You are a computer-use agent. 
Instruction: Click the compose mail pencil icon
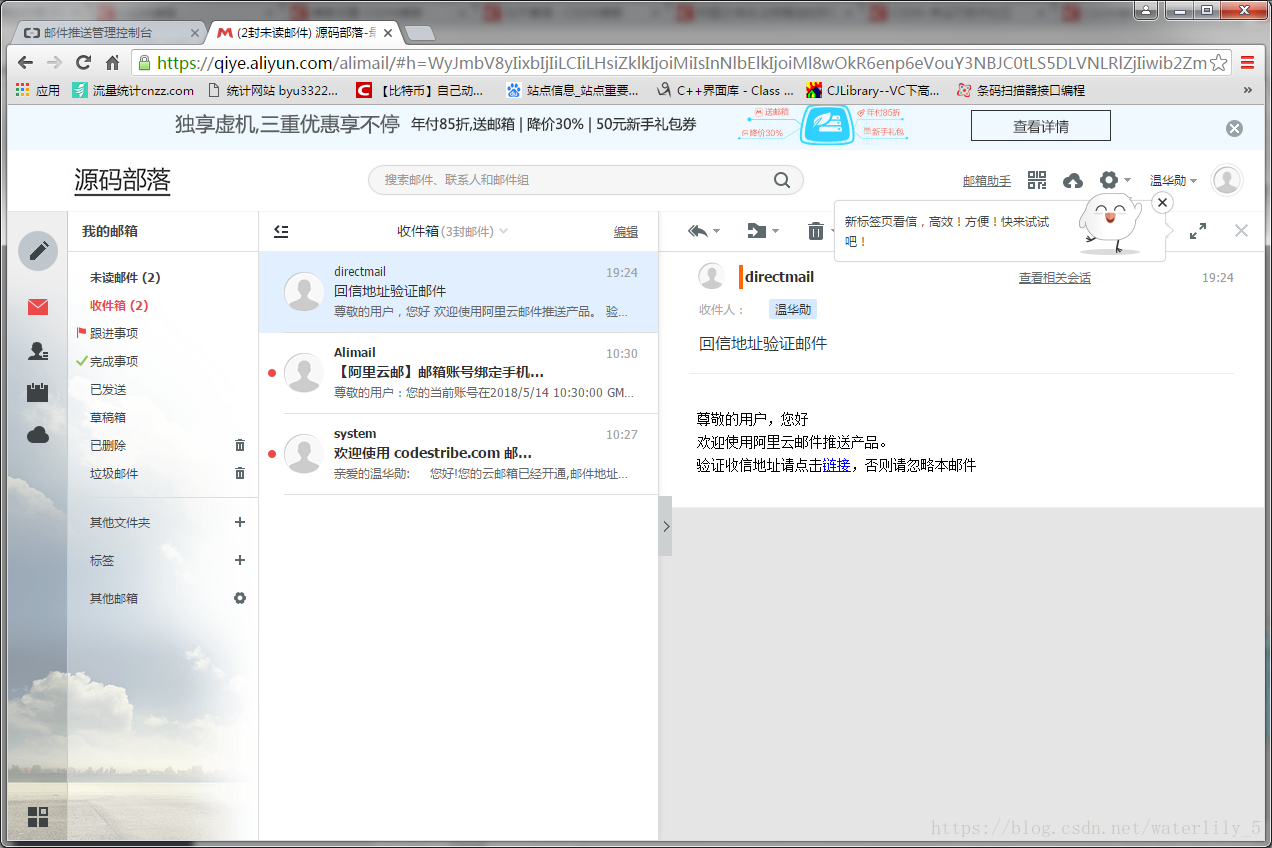click(38, 250)
